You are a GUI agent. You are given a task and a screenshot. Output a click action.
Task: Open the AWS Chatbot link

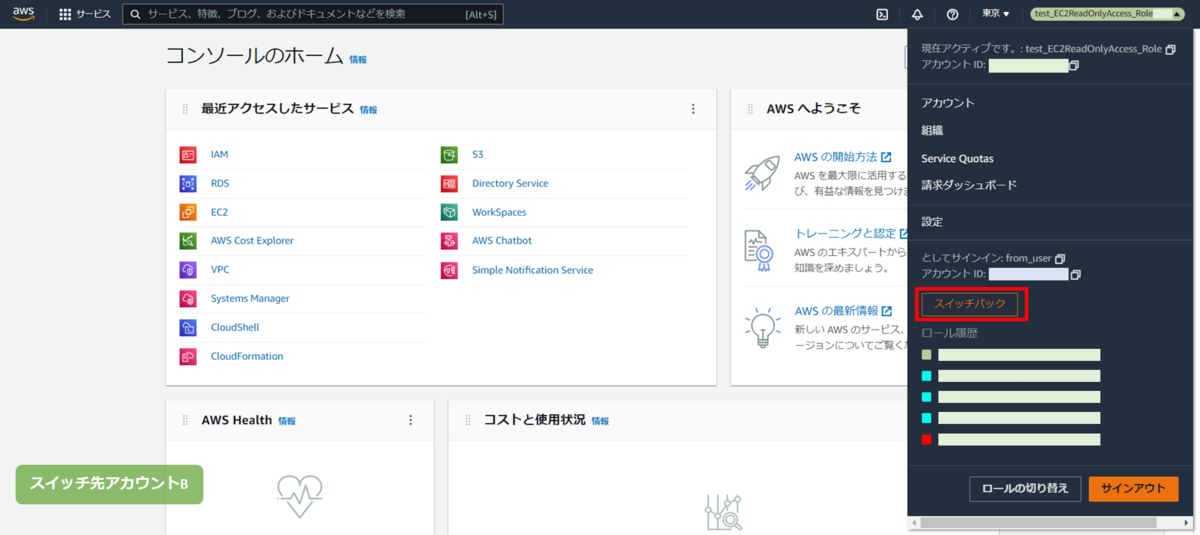[x=502, y=241]
